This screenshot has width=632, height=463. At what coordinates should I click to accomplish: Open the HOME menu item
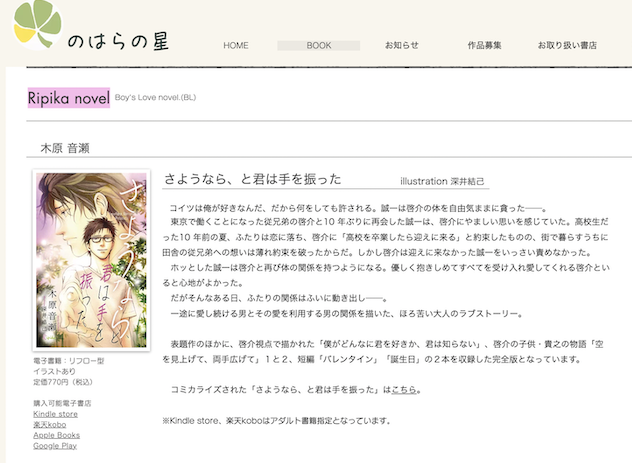[236, 46]
